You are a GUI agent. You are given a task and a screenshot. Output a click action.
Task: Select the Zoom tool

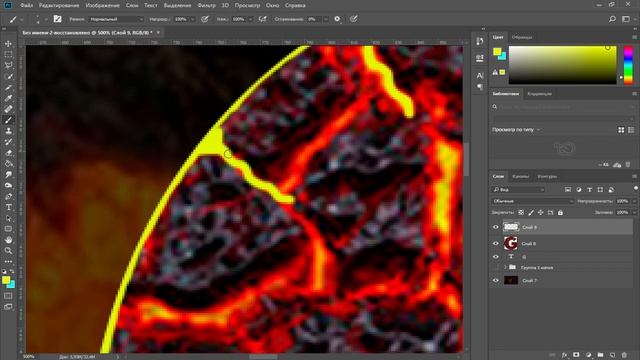pyautogui.click(x=8, y=251)
